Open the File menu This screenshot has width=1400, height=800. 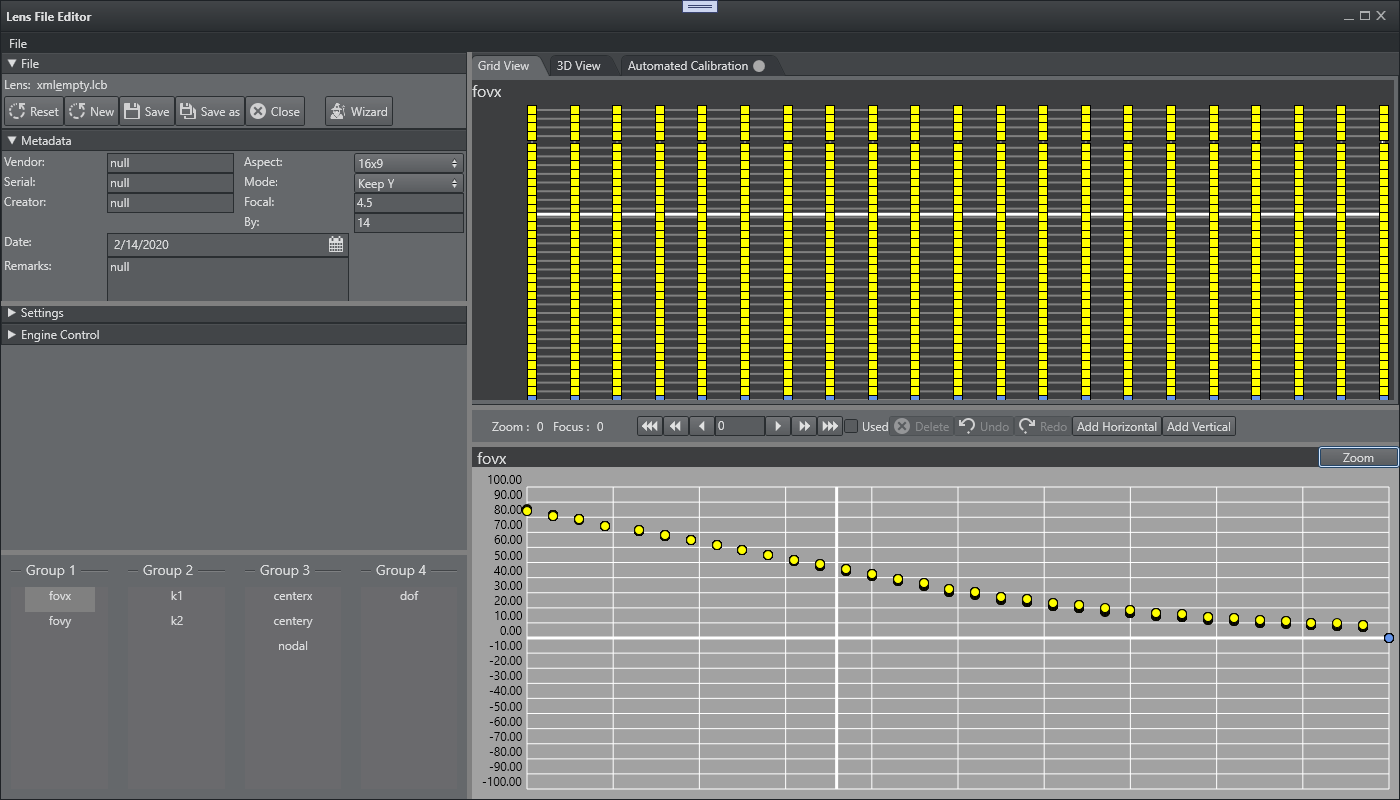[18, 44]
